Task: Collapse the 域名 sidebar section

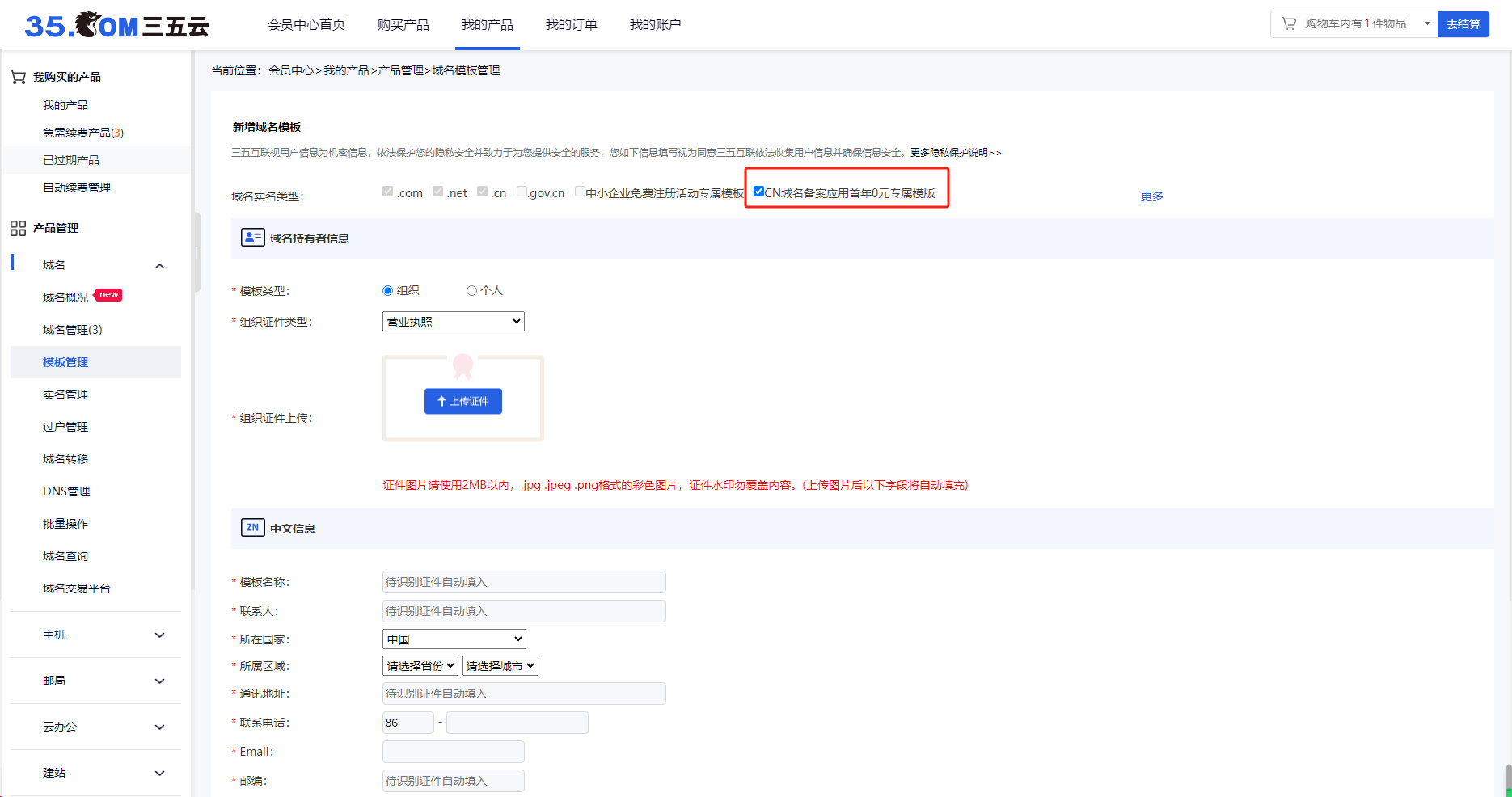Action: [159, 266]
